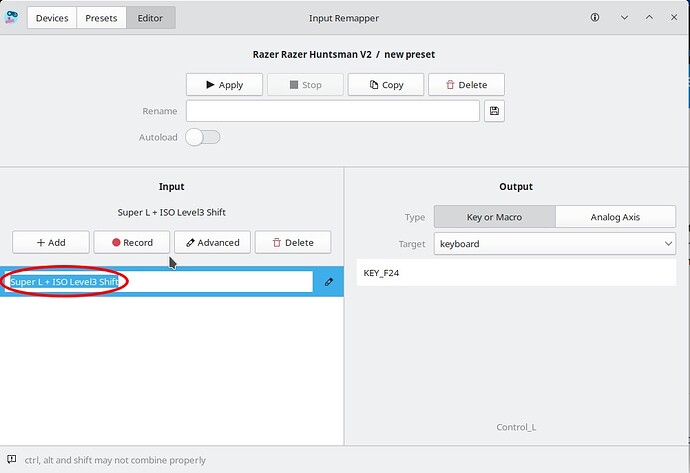Open Advanced input settings
This screenshot has height=473, width=690.
pos(213,242)
